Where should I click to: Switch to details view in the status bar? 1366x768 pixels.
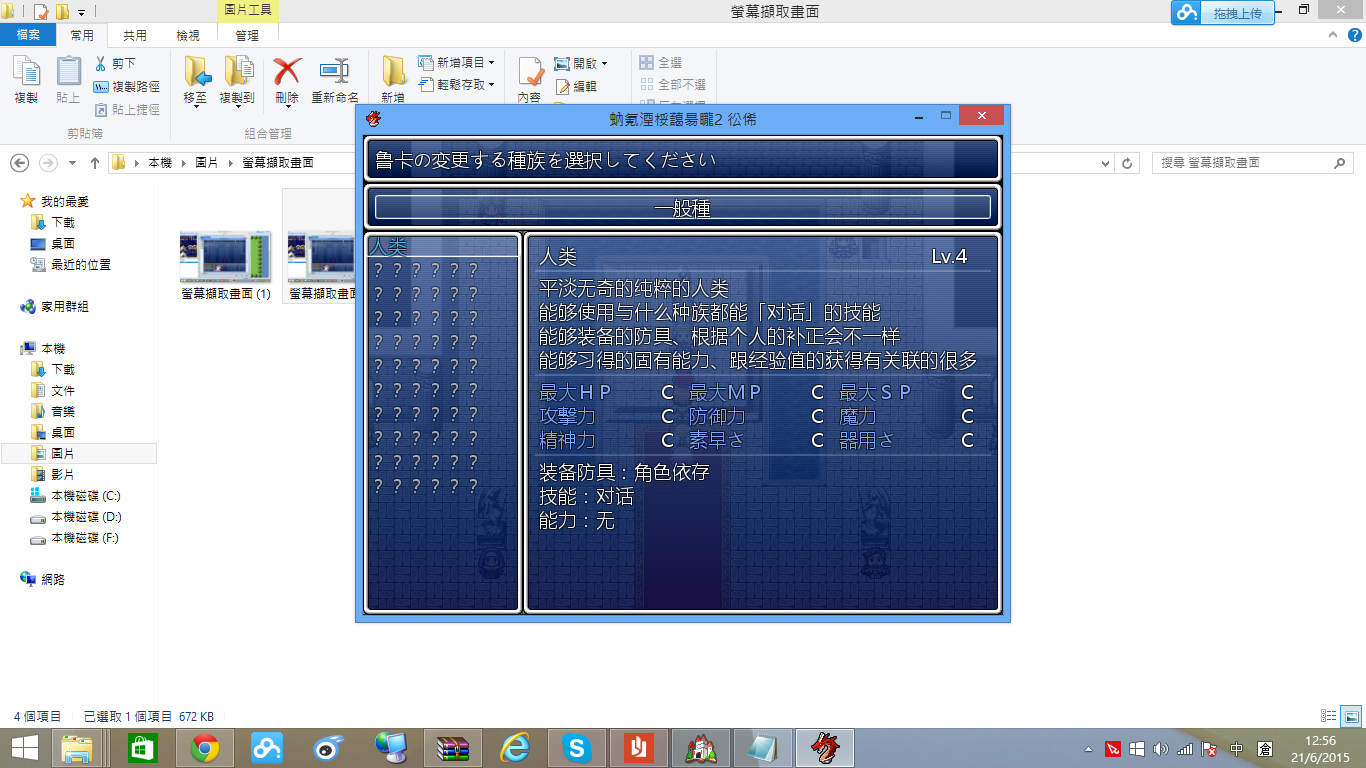[x=1329, y=716]
